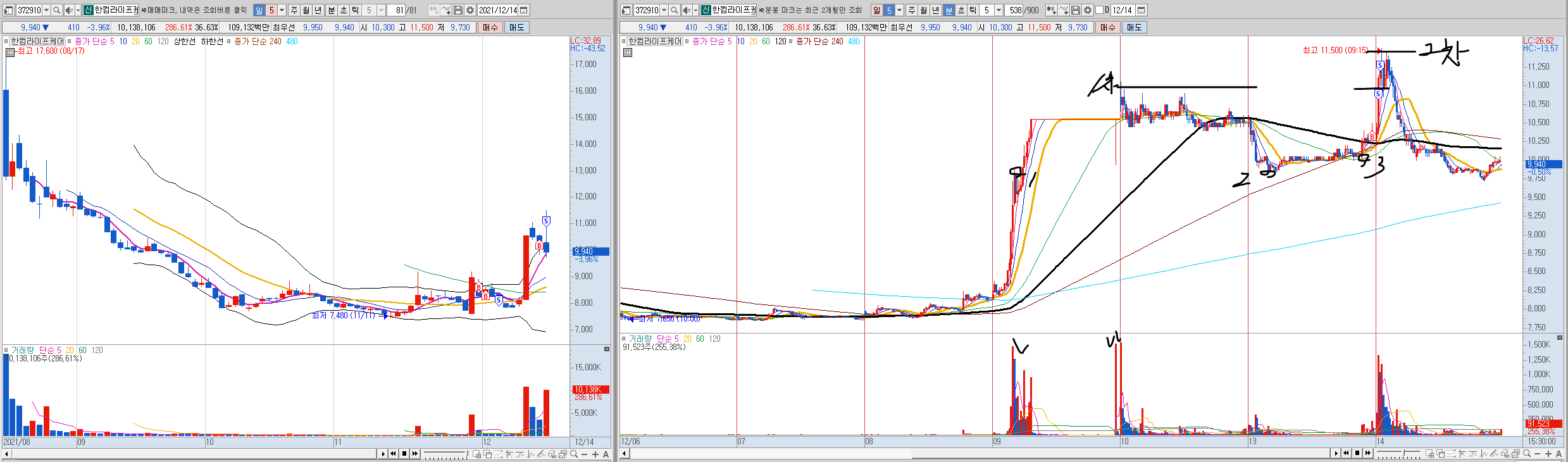Click the bar count field showing 538 in the right chart
This screenshot has width=1568, height=462.
[x=1014, y=10]
